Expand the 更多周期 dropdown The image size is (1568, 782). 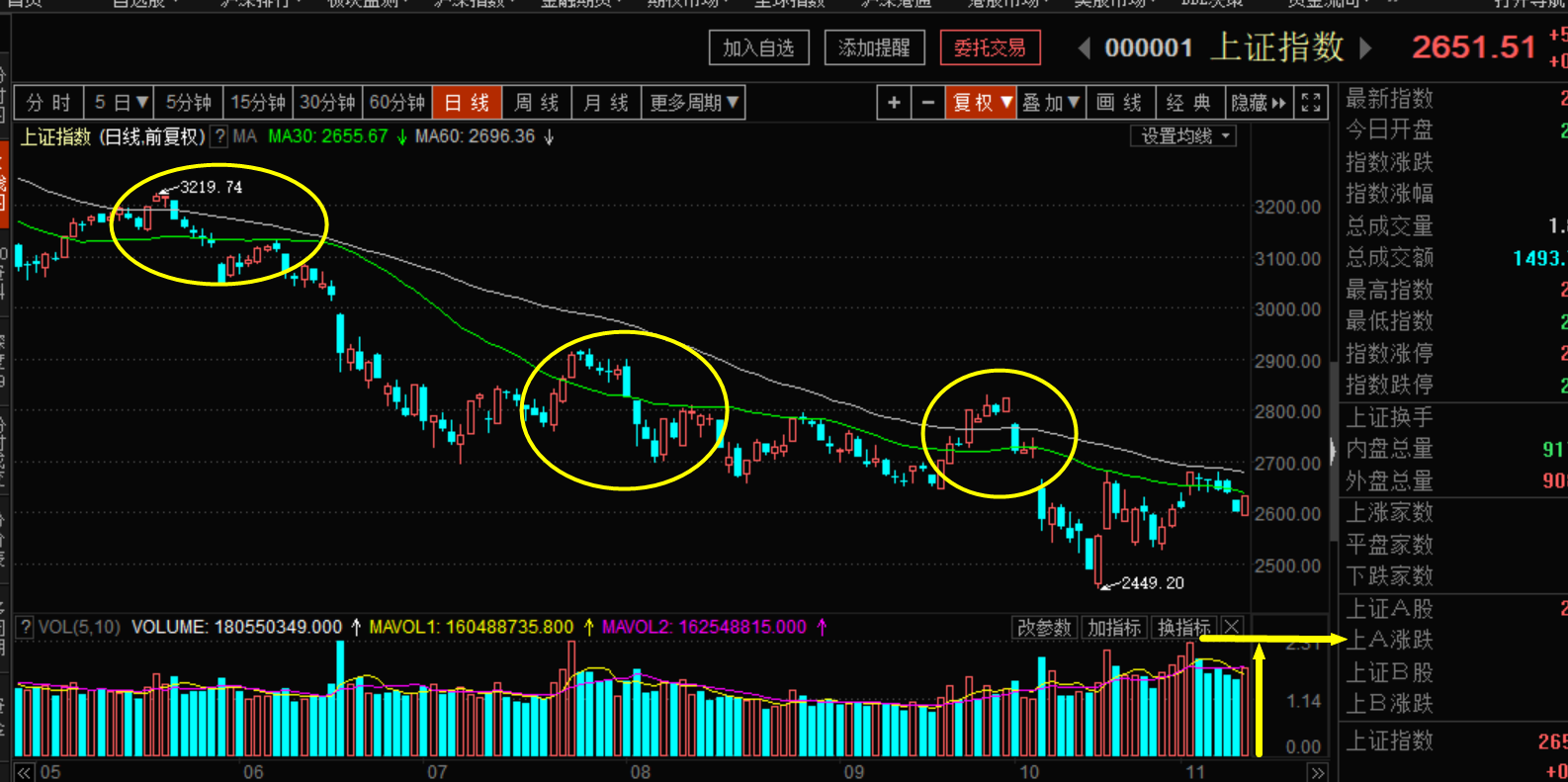pos(694,103)
